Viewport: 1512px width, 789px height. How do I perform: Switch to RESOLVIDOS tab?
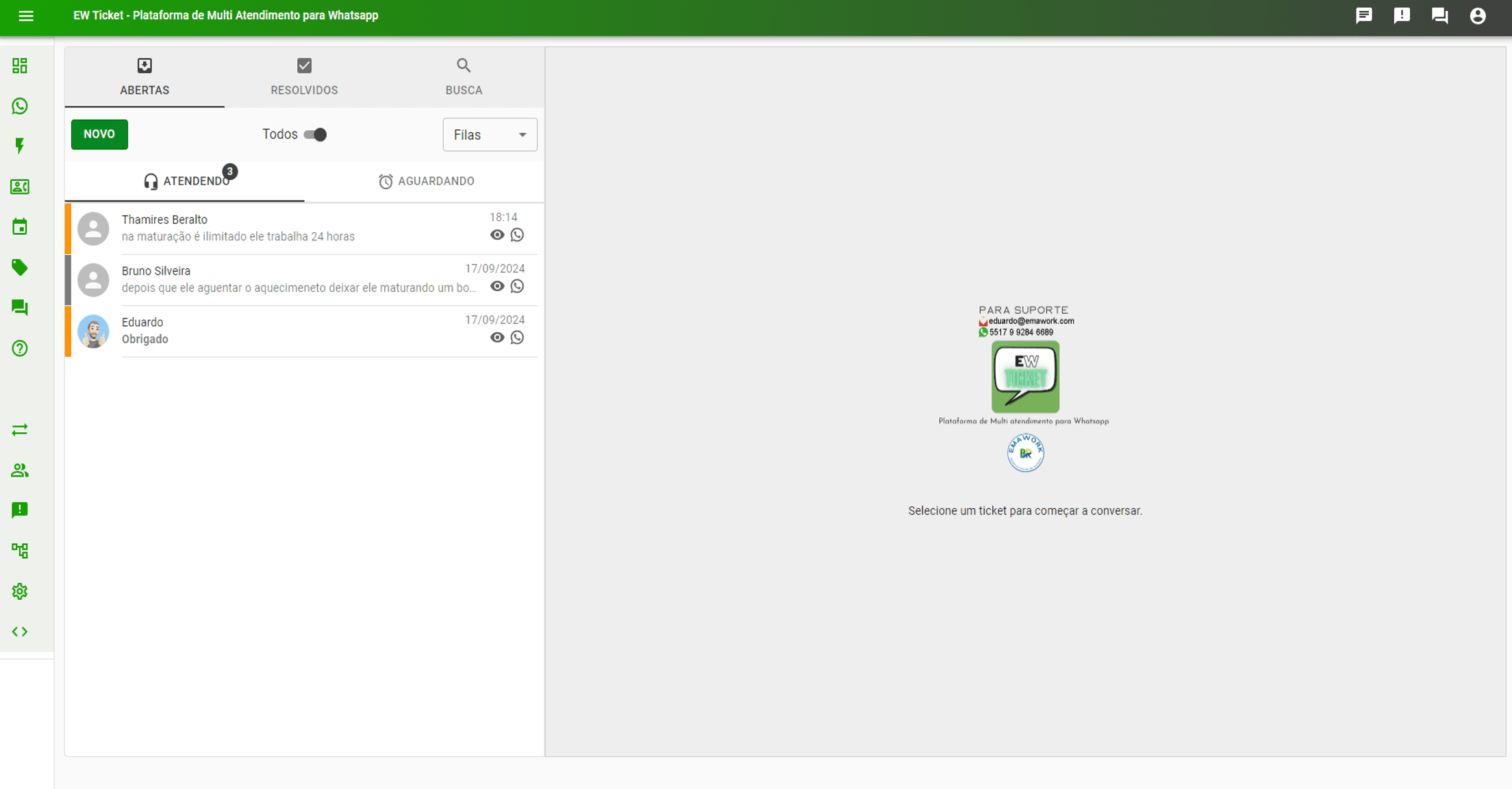tap(304, 77)
